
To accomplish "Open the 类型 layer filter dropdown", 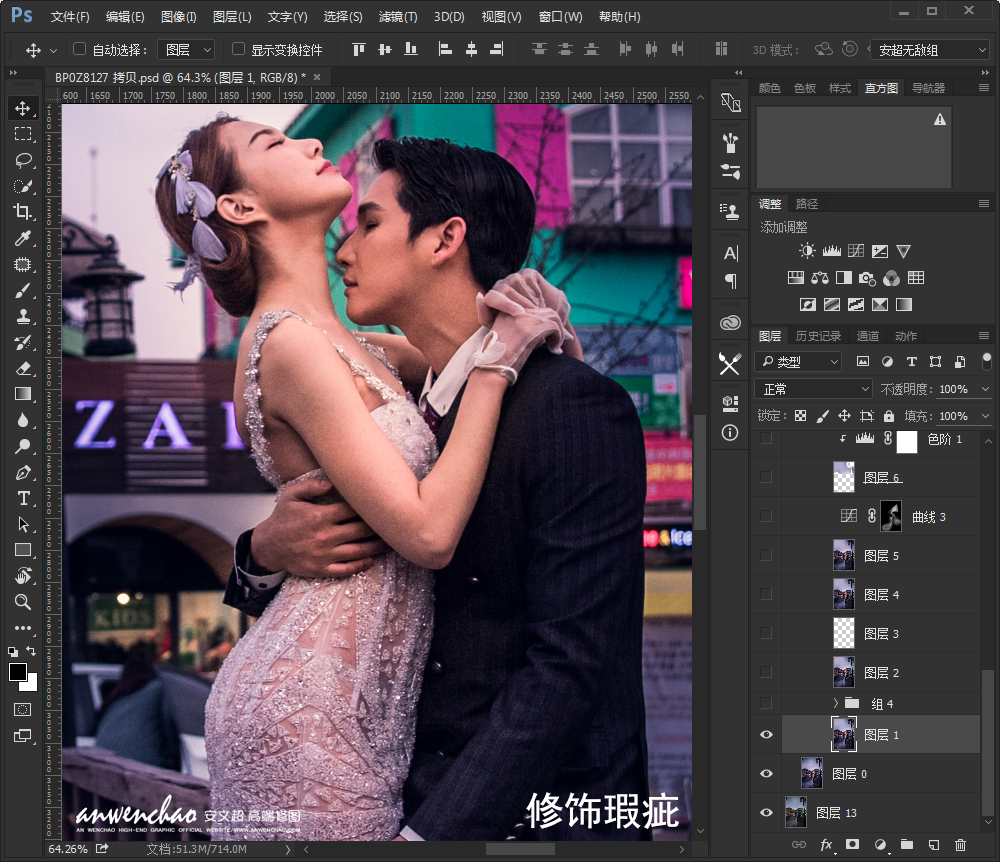I will [798, 362].
